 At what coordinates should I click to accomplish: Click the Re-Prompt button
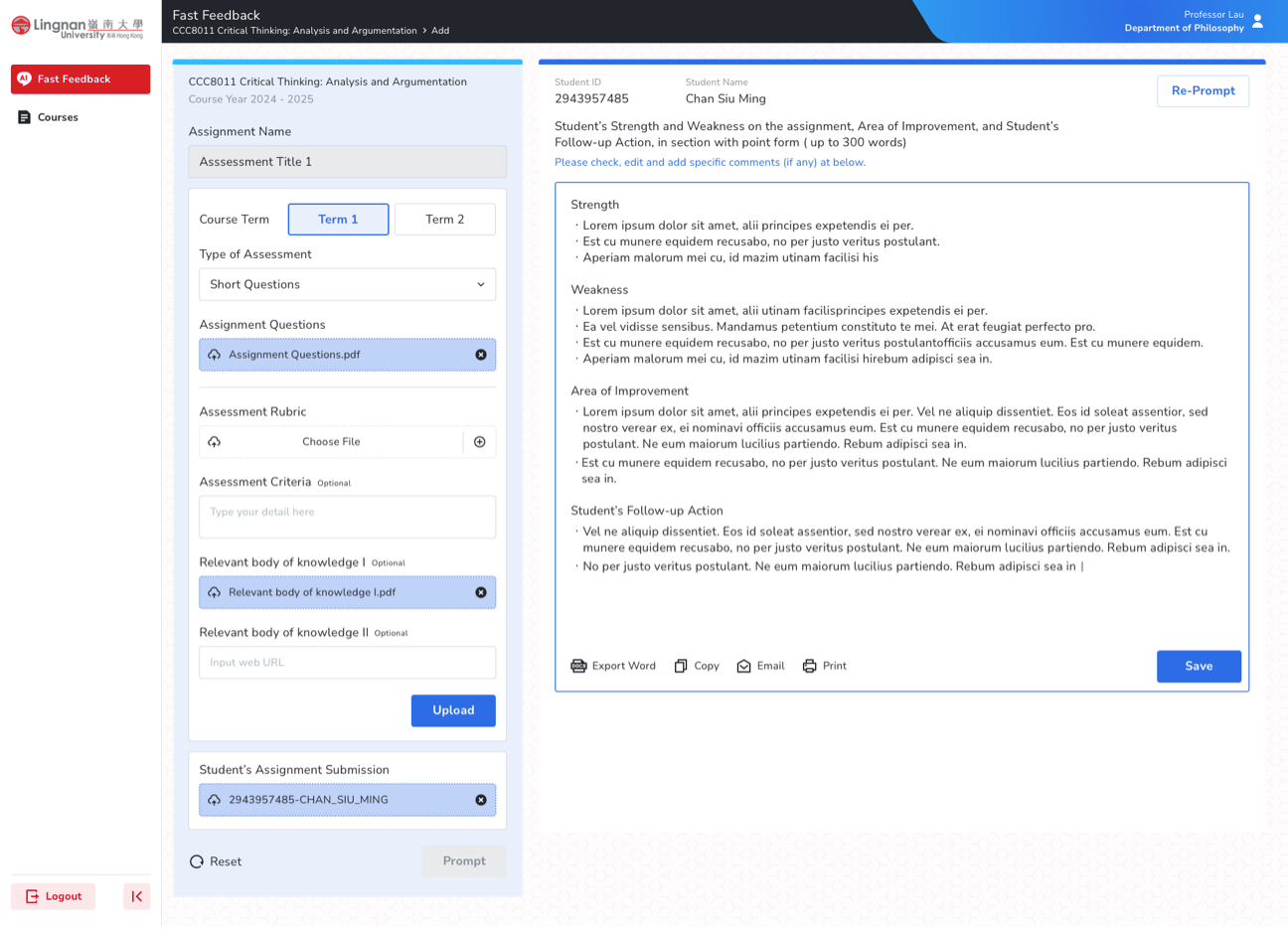(1203, 90)
